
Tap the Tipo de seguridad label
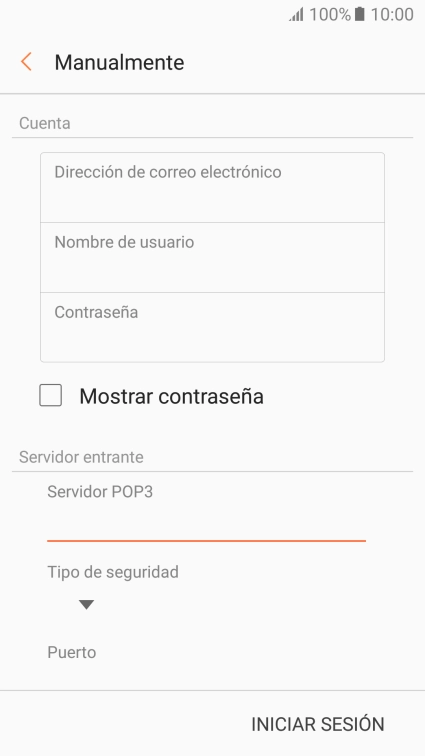(113, 572)
